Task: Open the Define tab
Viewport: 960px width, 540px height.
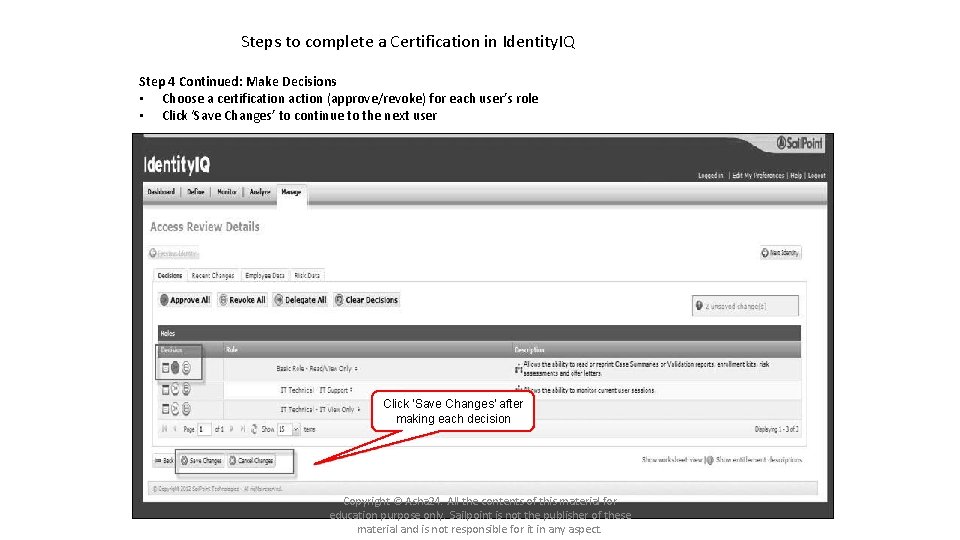Action: (x=196, y=192)
